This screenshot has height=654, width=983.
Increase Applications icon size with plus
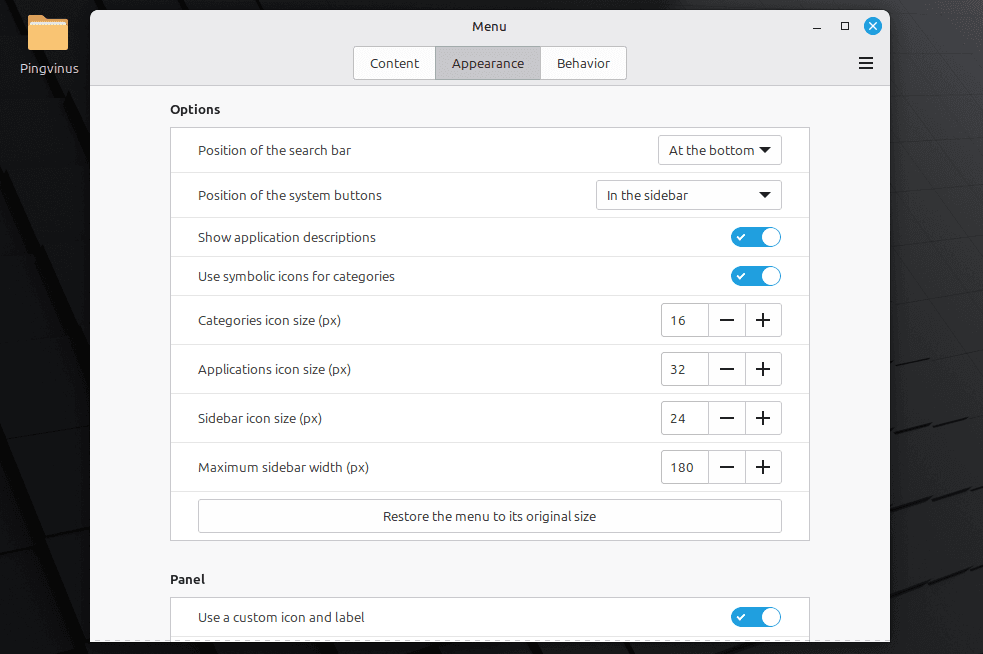click(x=763, y=369)
